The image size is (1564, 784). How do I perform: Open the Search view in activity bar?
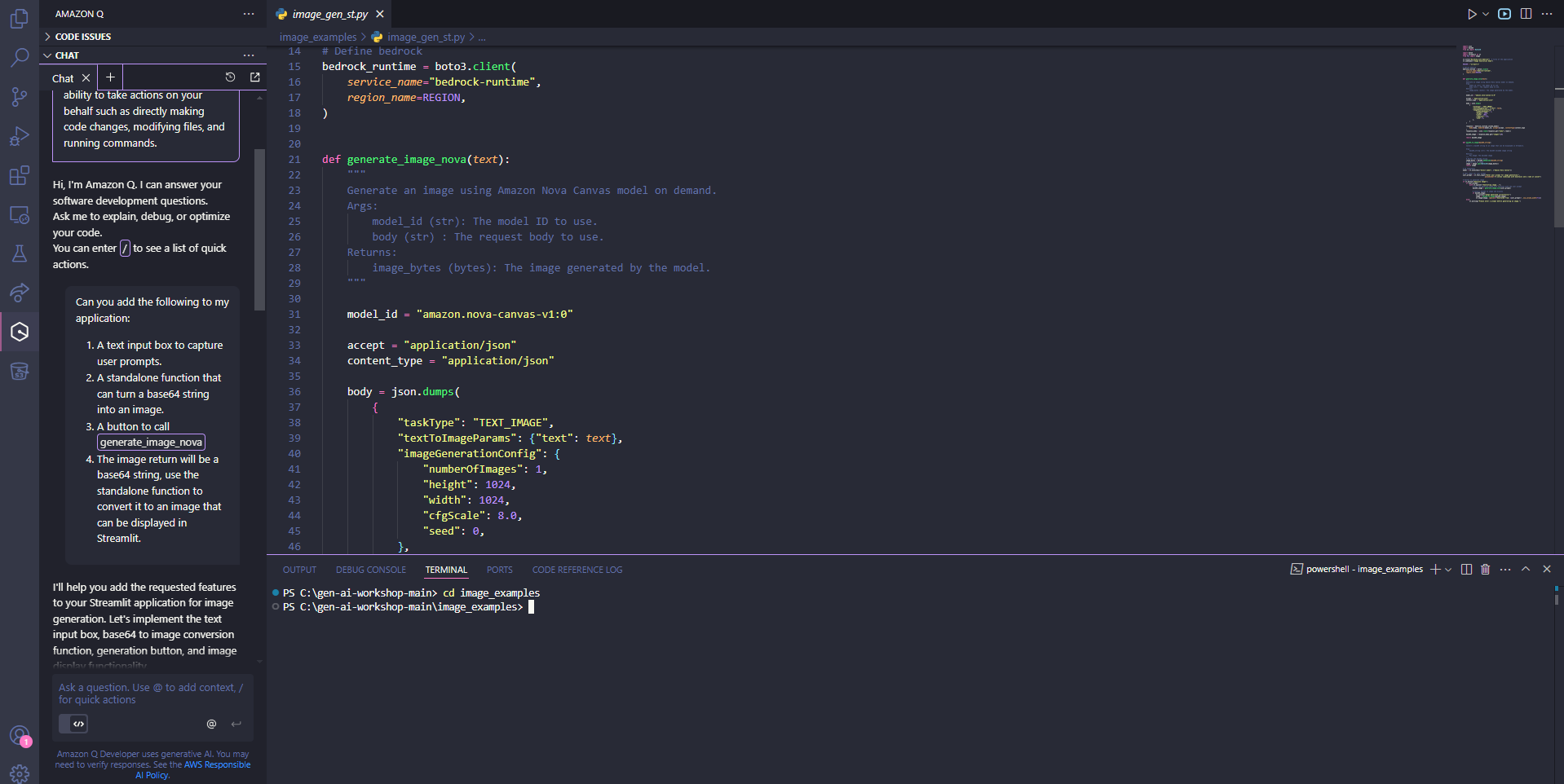tap(20, 57)
